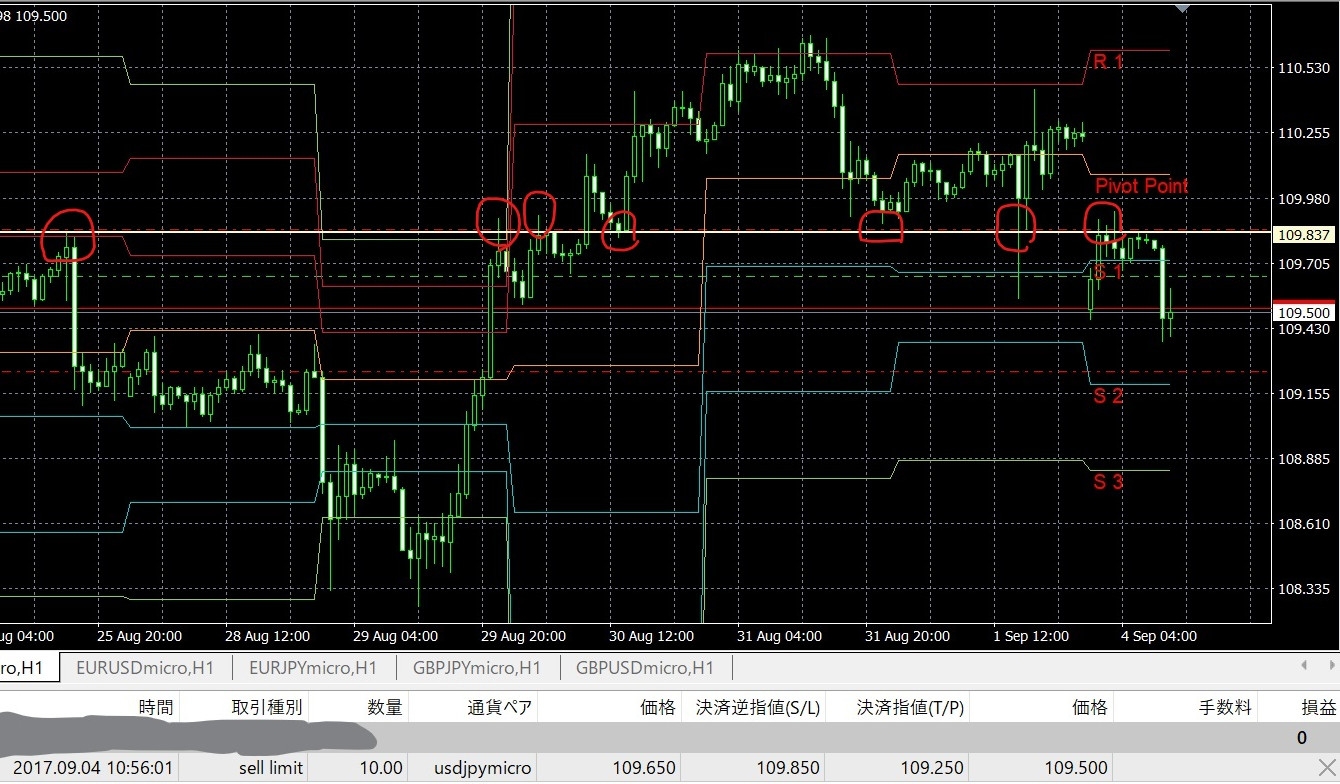This screenshot has width=1340, height=784.
Task: Click the 決済指値(T/P) column header
Action: click(x=910, y=708)
